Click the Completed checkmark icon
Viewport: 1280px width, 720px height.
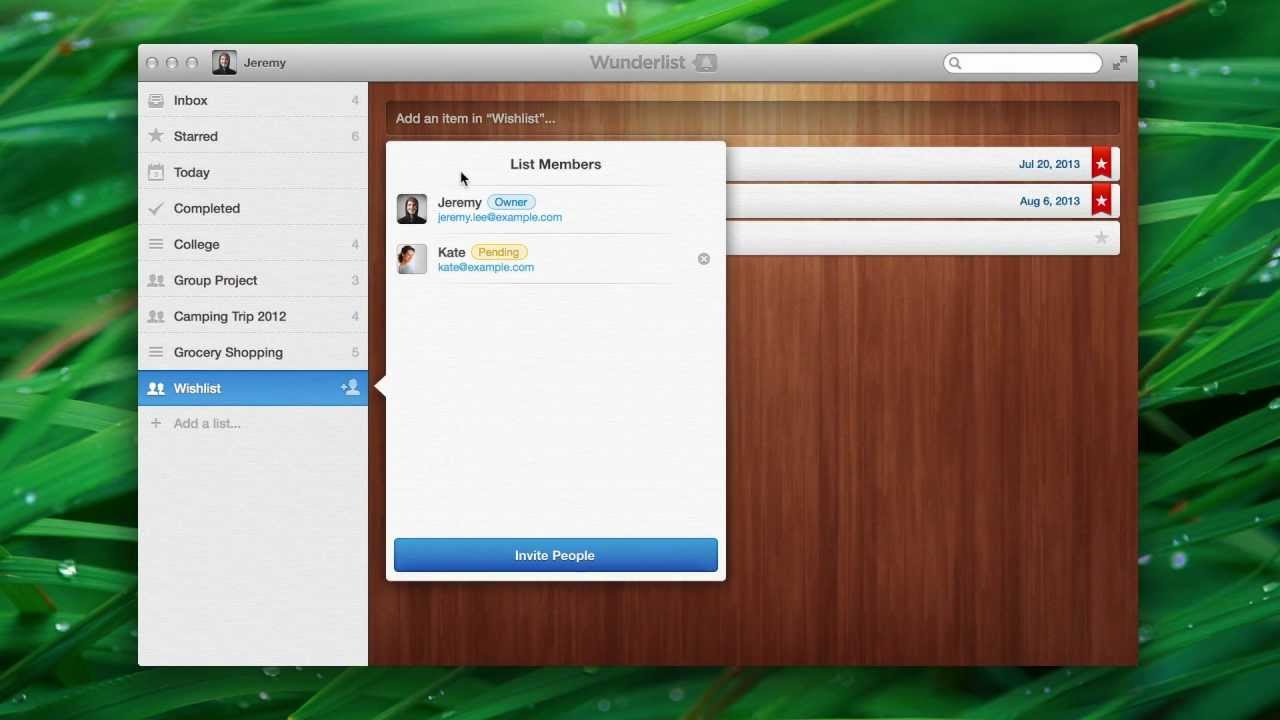[156, 208]
